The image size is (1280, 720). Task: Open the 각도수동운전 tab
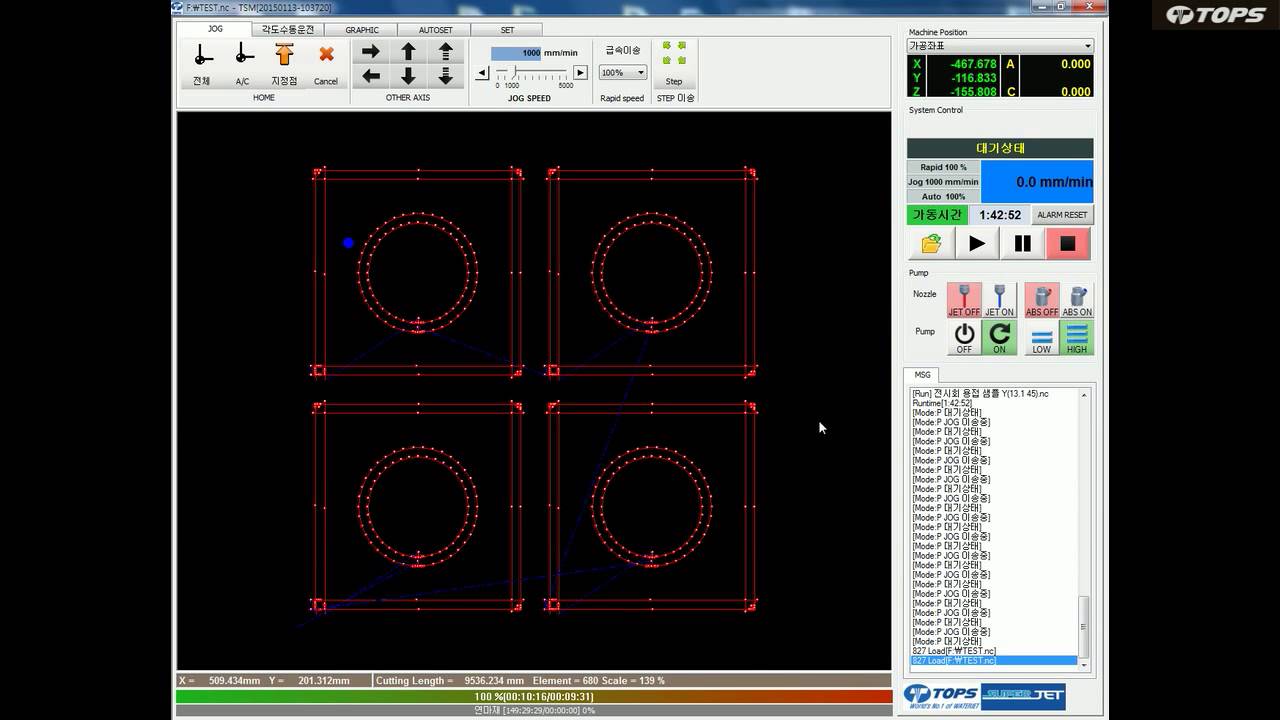tap(288, 30)
